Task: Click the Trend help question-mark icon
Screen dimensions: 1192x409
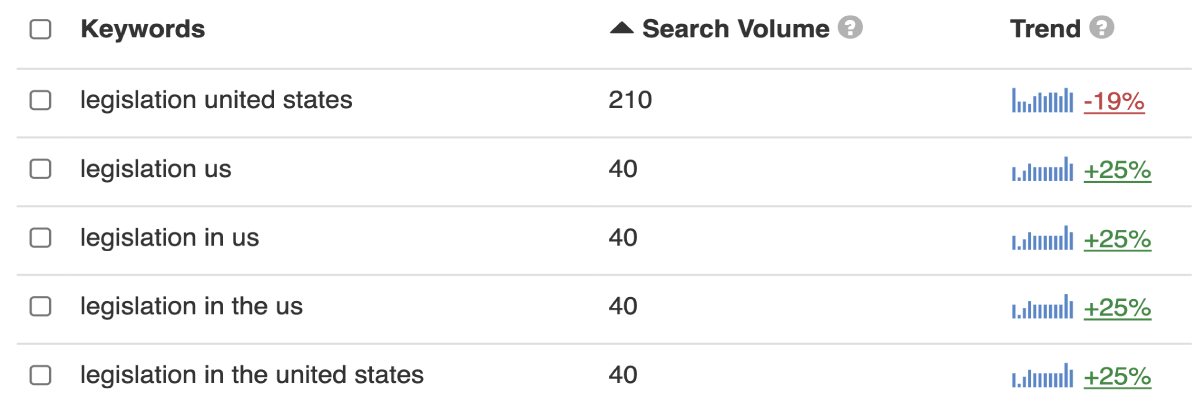Action: [1102, 29]
